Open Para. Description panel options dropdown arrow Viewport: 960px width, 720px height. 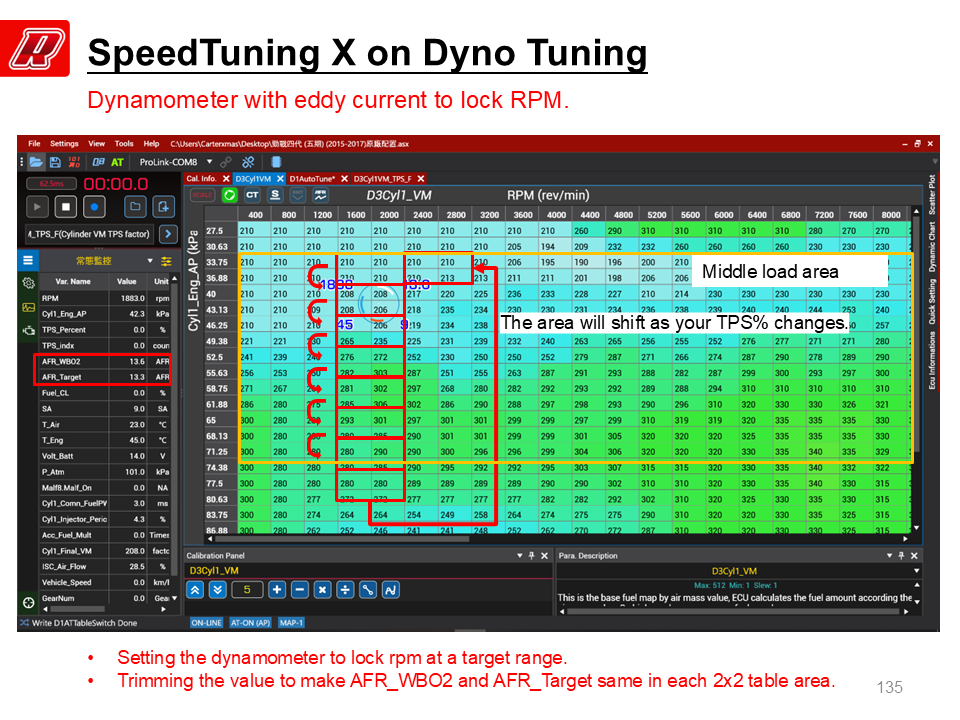tap(889, 555)
